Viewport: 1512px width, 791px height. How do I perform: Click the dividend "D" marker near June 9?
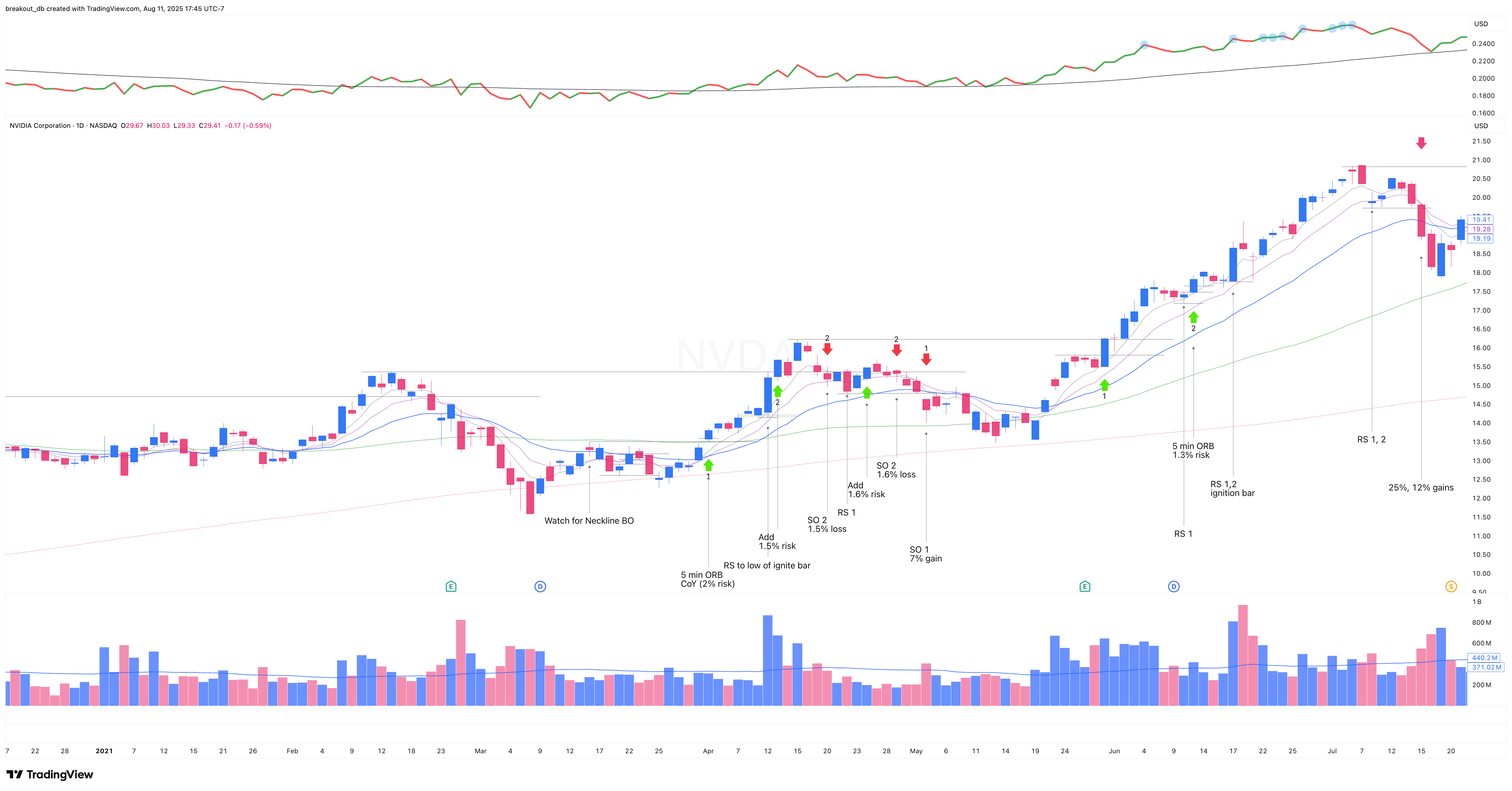1173,585
